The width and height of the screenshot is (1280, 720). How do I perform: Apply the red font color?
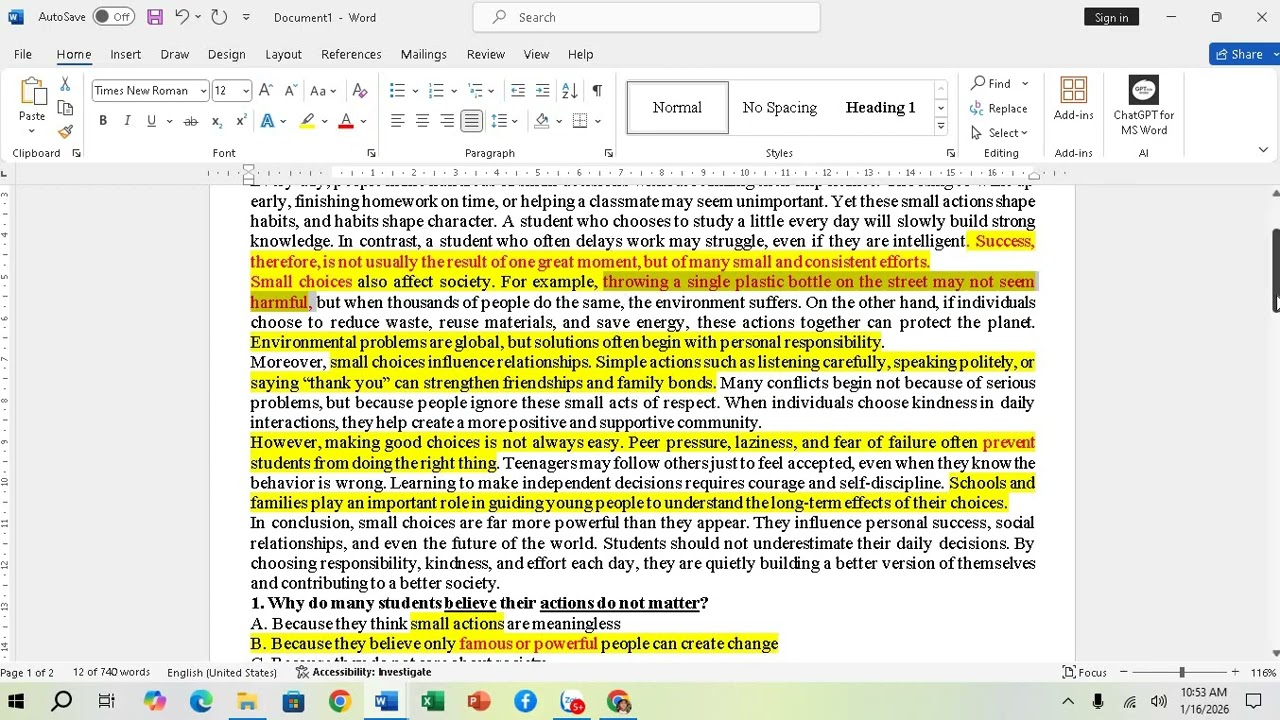tap(346, 121)
